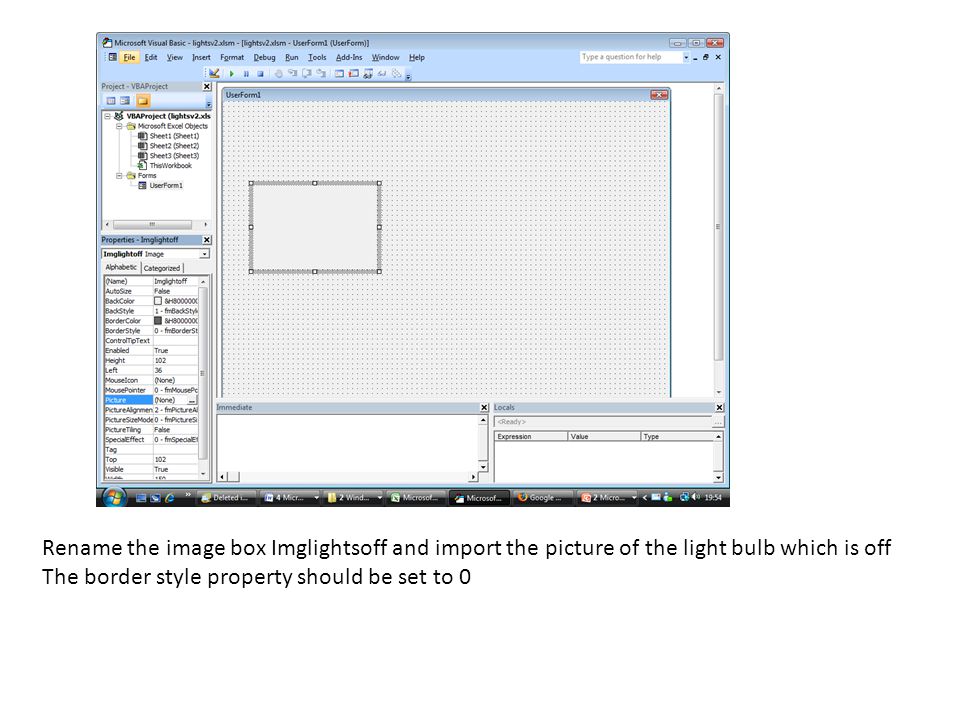The width and height of the screenshot is (960, 720).
Task: Open the Windows Start orb
Action: point(114,497)
